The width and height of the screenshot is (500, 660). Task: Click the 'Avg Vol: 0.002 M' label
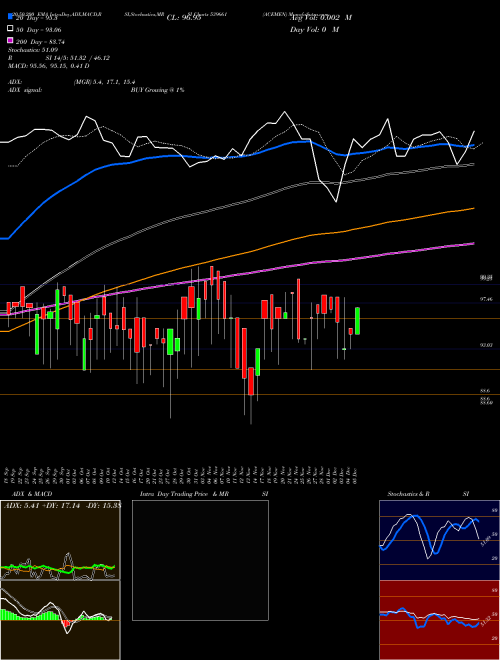[x=321, y=18]
